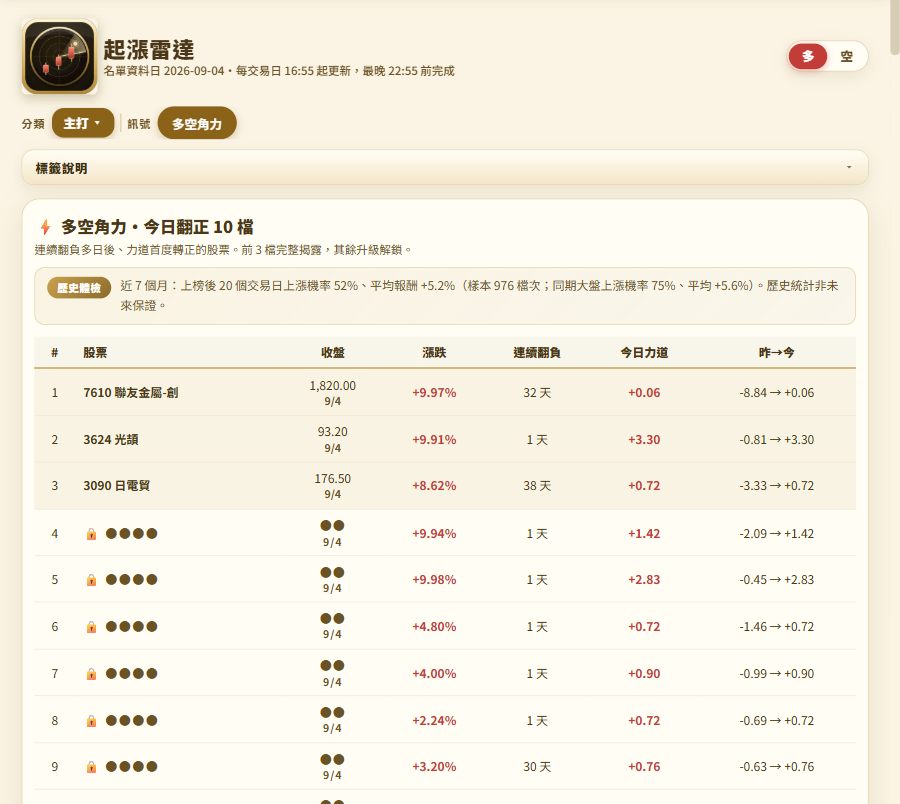This screenshot has height=804, width=900.
Task: Click the lock icon in row 5
Action: (91, 580)
